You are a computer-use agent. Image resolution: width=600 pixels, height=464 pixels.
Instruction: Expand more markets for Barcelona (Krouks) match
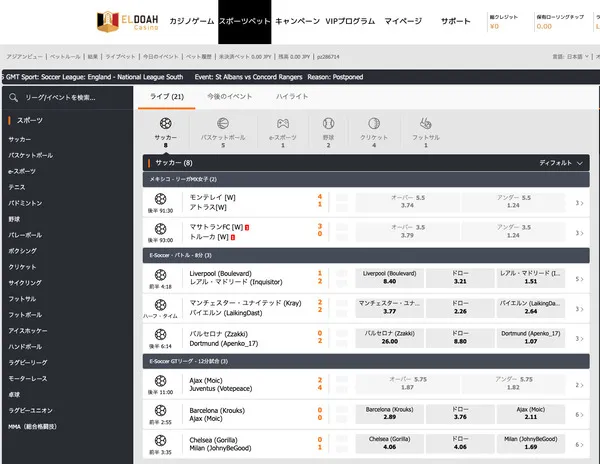pos(579,413)
